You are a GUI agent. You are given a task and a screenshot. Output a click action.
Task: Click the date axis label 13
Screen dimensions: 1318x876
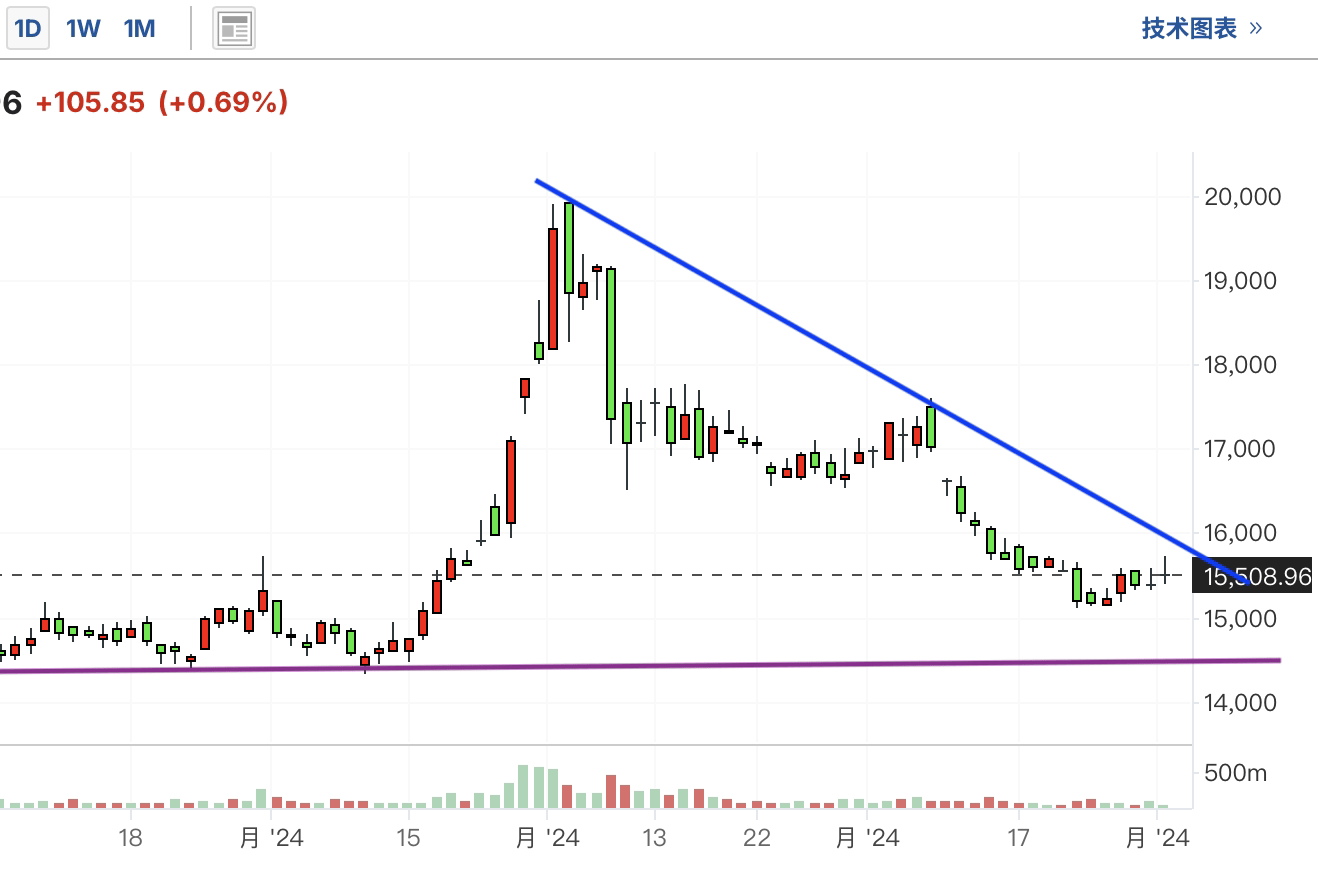[654, 837]
